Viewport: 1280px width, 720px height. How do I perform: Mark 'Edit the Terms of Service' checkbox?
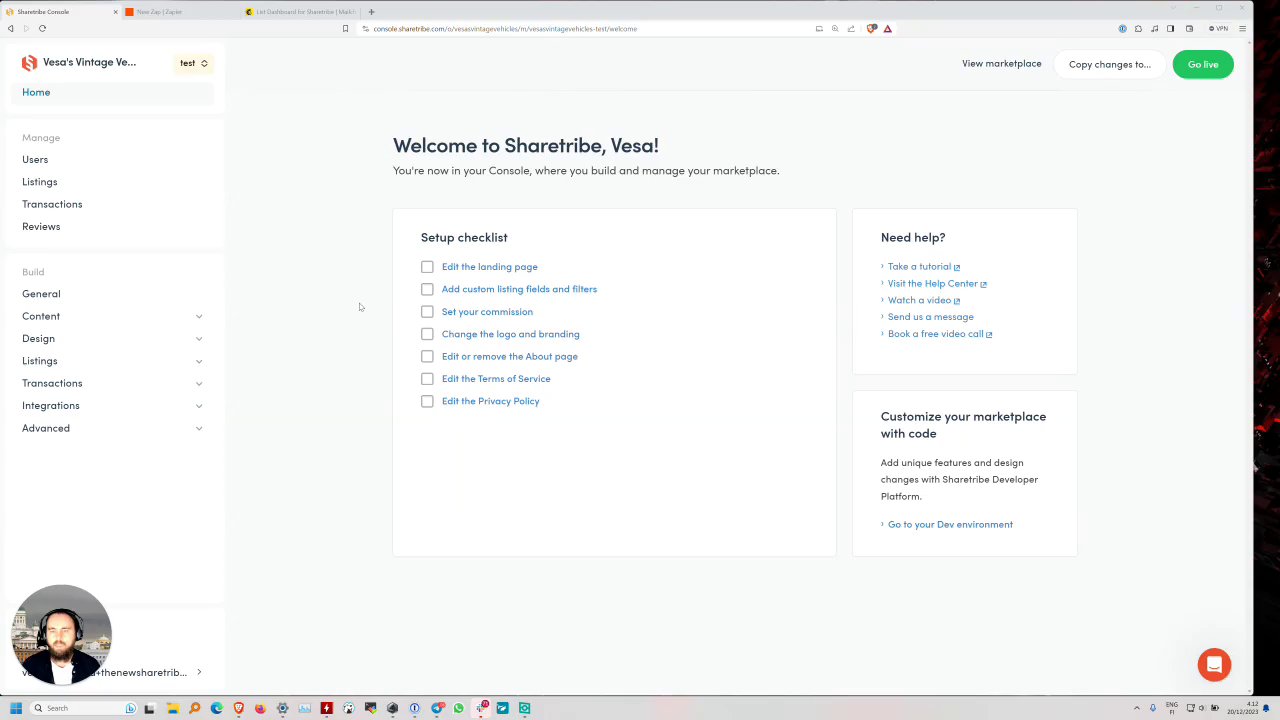427,379
